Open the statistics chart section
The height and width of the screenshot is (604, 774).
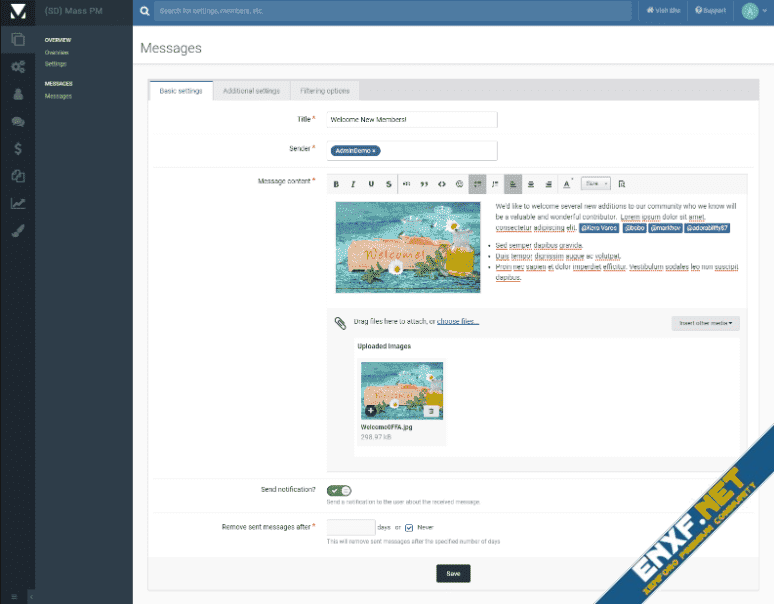tap(18, 203)
